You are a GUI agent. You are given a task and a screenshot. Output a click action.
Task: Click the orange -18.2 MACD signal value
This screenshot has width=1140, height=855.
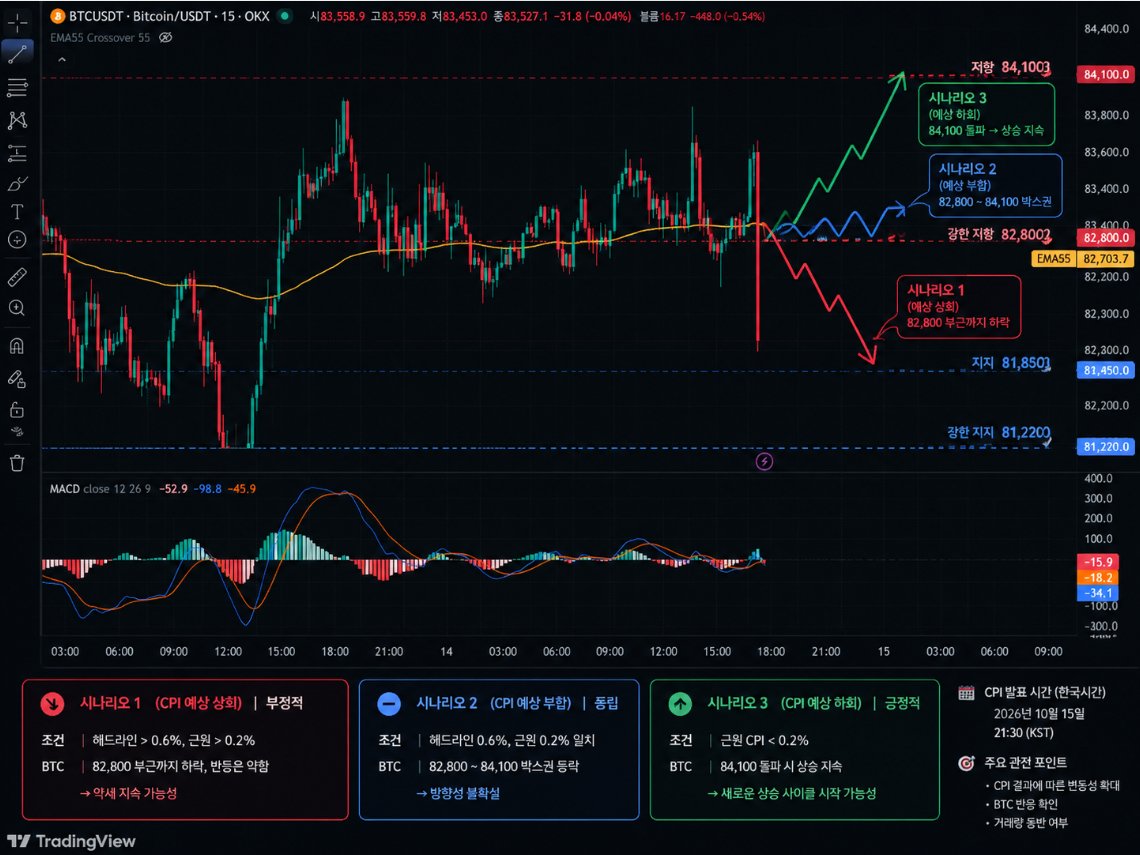point(1098,577)
